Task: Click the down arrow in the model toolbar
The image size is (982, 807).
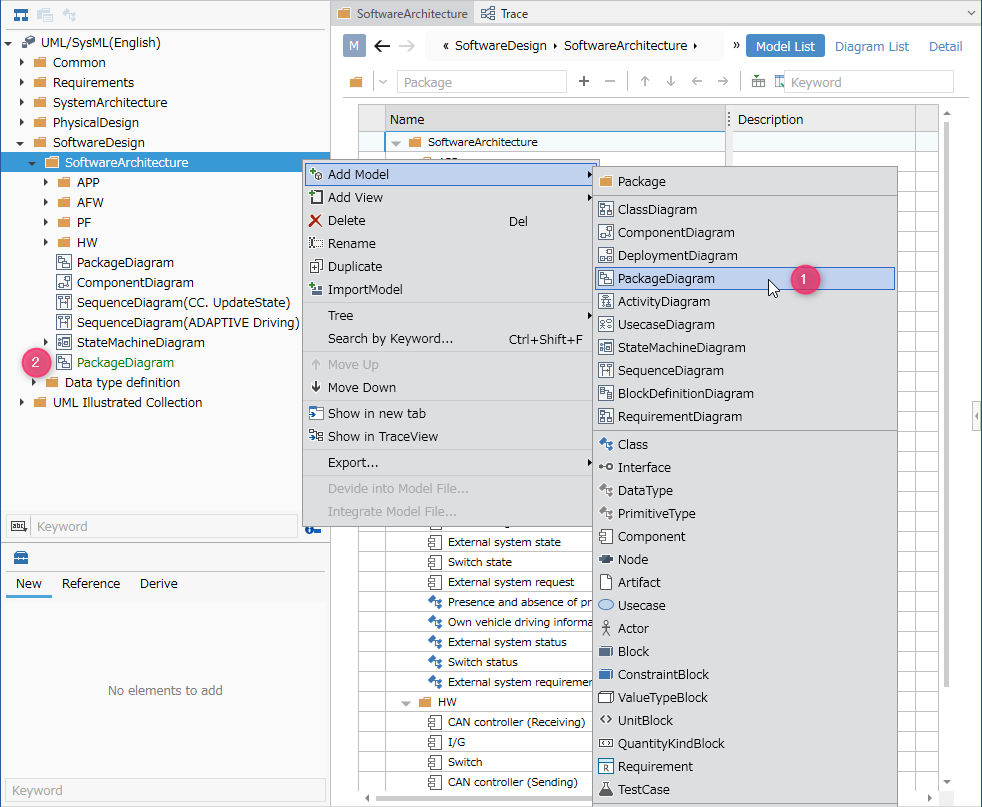Action: (671, 81)
